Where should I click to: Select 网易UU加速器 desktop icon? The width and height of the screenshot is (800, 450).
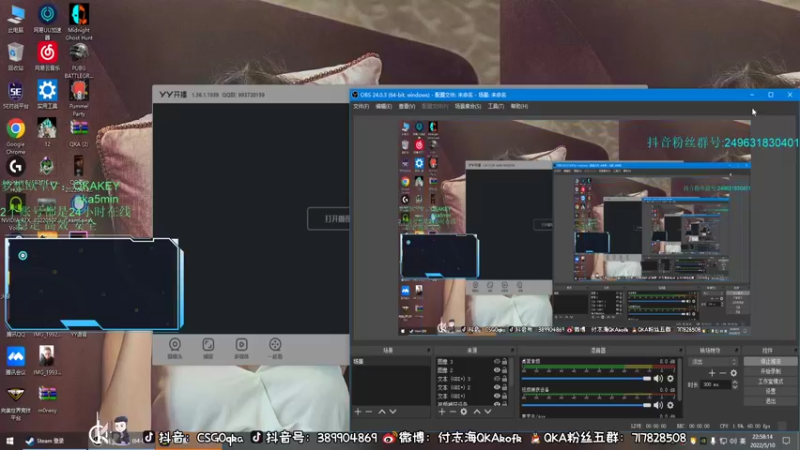point(47,22)
